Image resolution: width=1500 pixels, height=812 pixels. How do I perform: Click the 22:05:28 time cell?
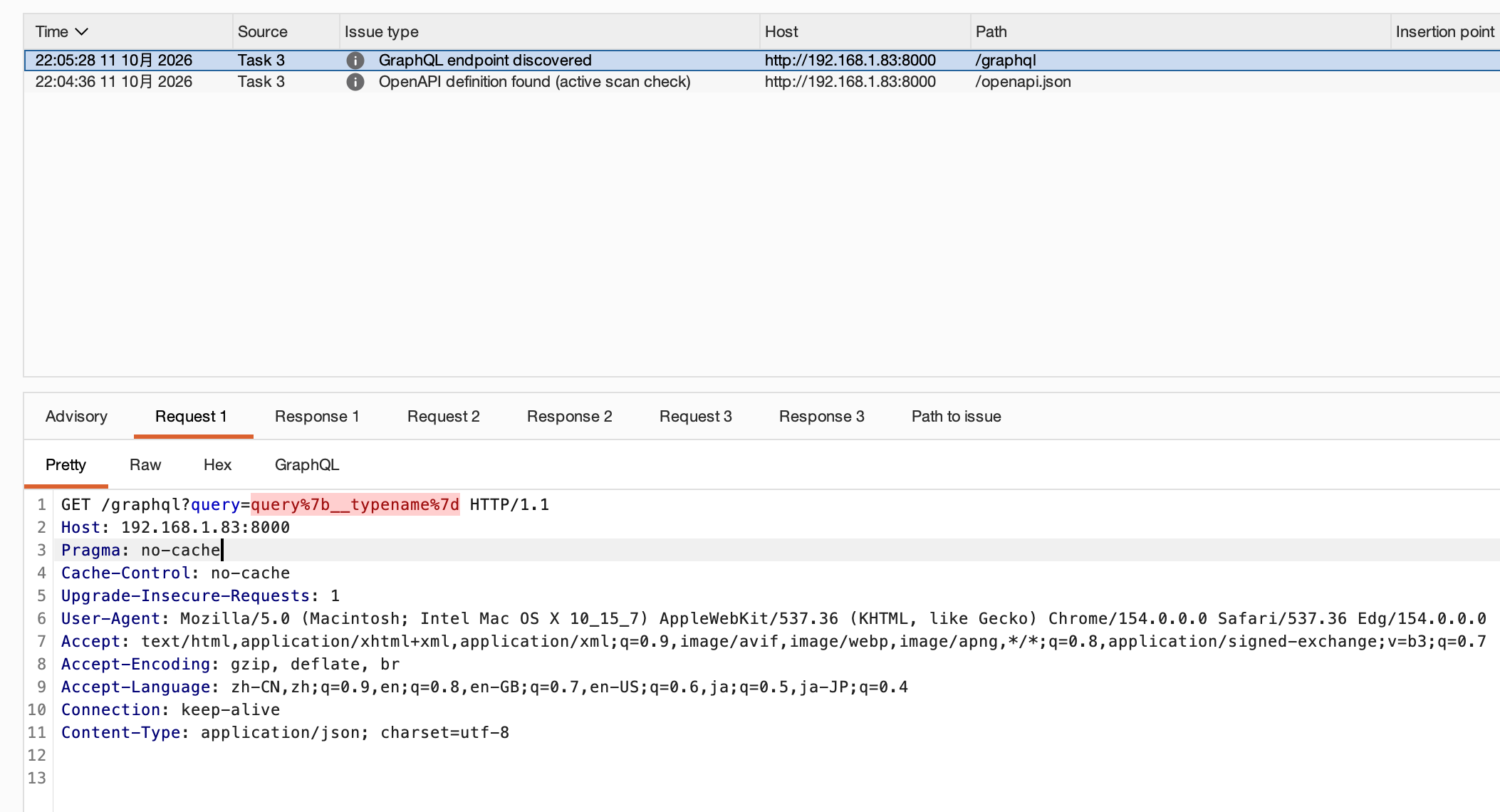coord(114,61)
